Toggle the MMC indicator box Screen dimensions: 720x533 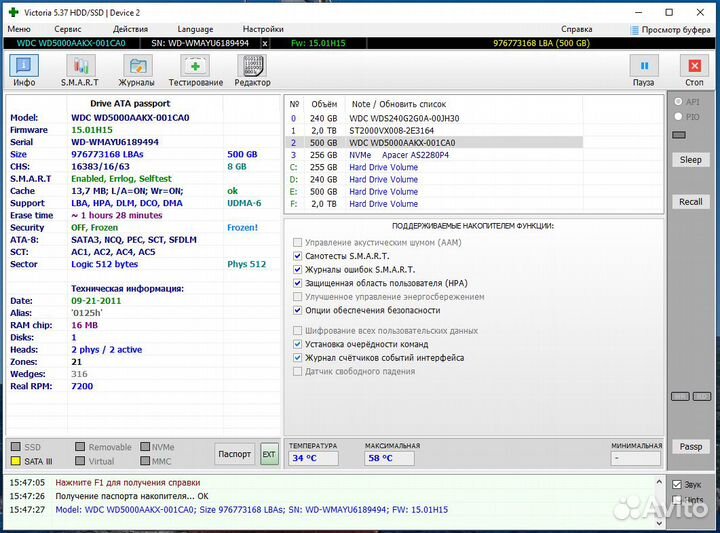pyautogui.click(x=145, y=461)
